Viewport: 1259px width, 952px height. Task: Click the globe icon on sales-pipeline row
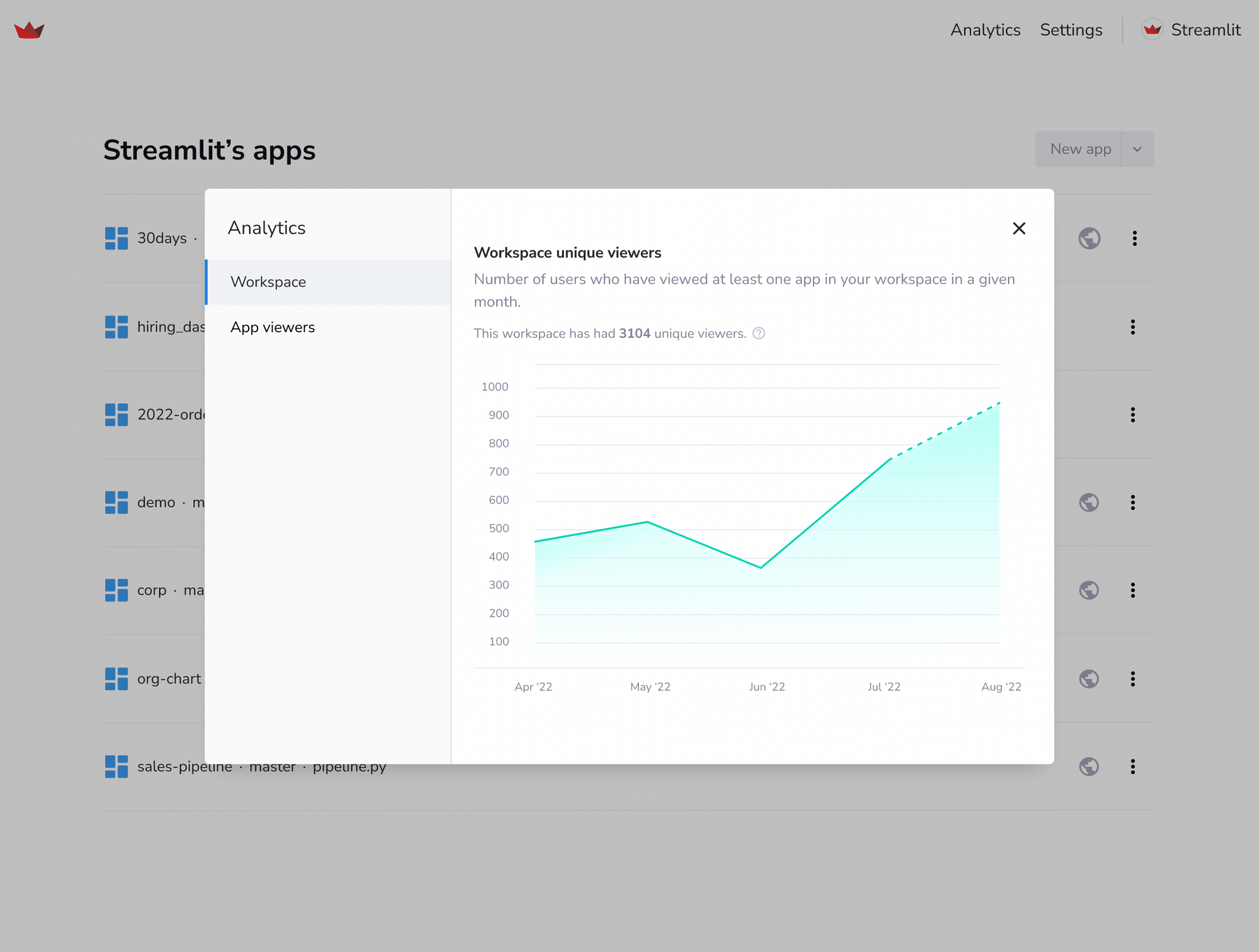[1089, 766]
